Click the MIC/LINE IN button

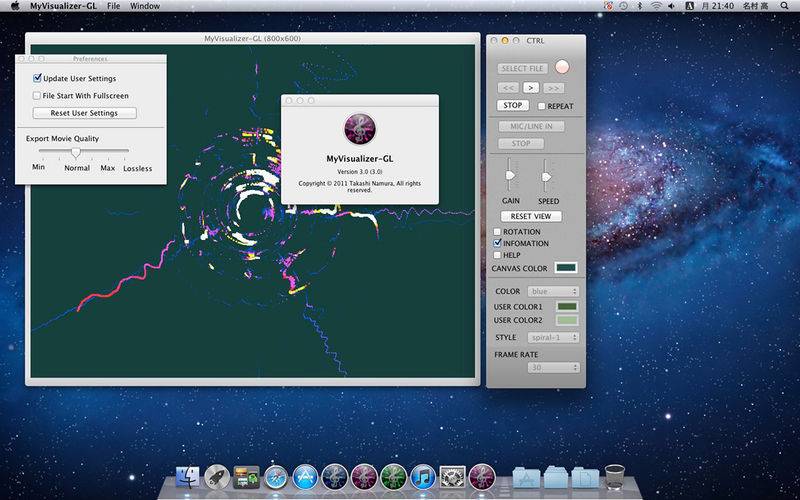click(531, 126)
